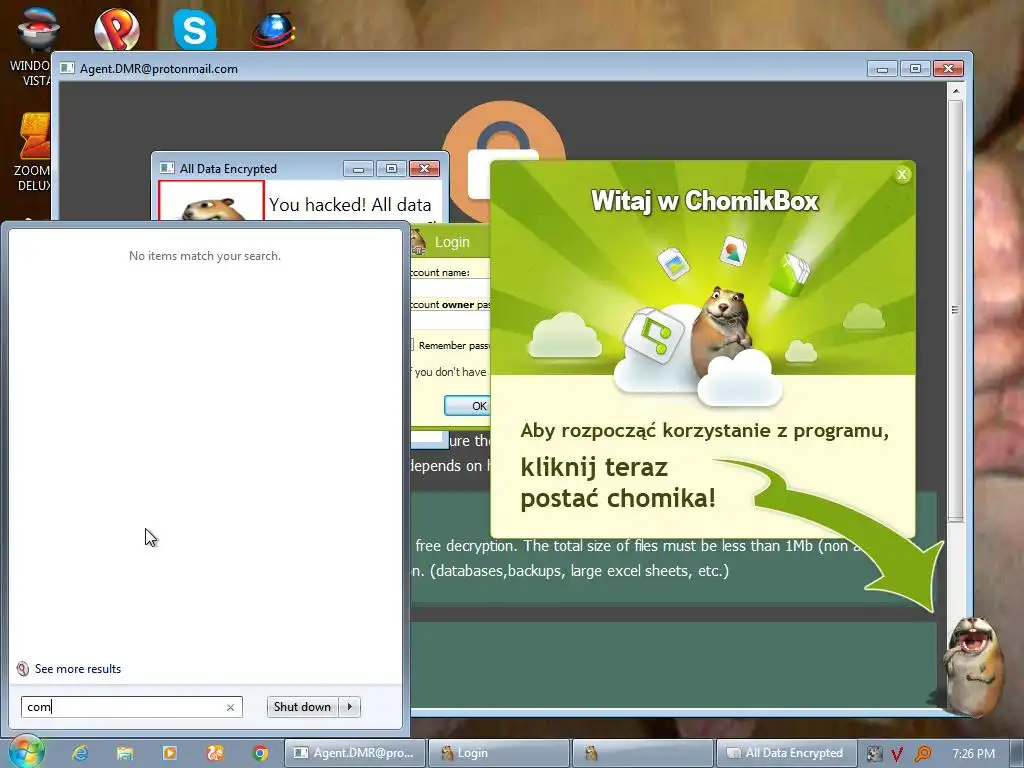Click the Agent.DMR window vertical scrollbar thumb
This screenshot has width=1024, height=768.
955,310
